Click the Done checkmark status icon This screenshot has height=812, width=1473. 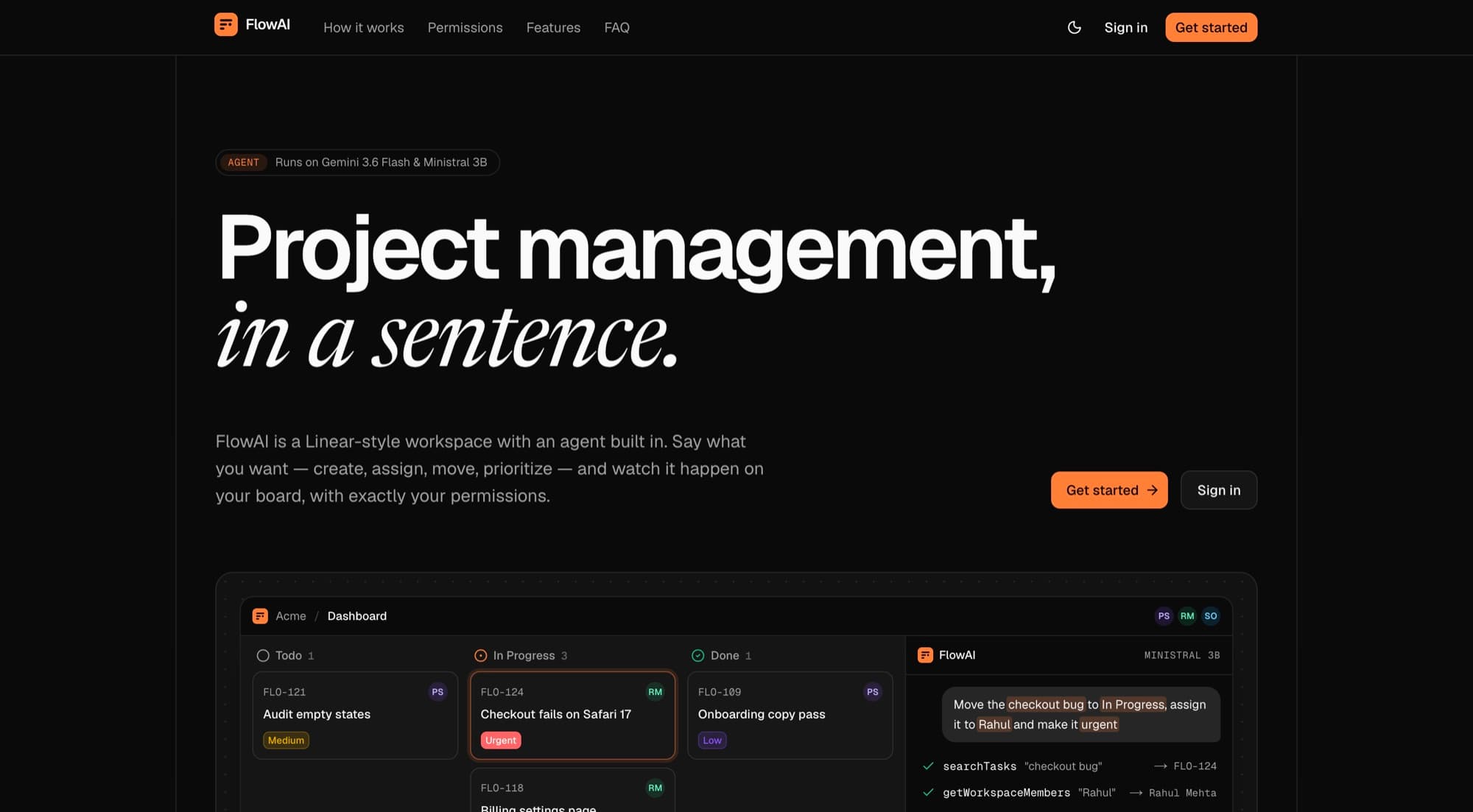click(x=698, y=655)
